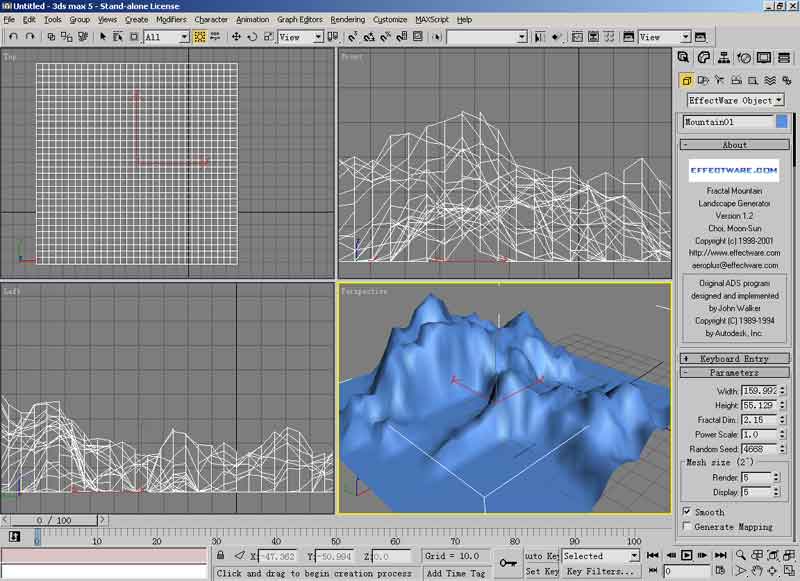The image size is (800, 581).
Task: Click the Undo arrow in the main toolbar
Action: [13, 37]
